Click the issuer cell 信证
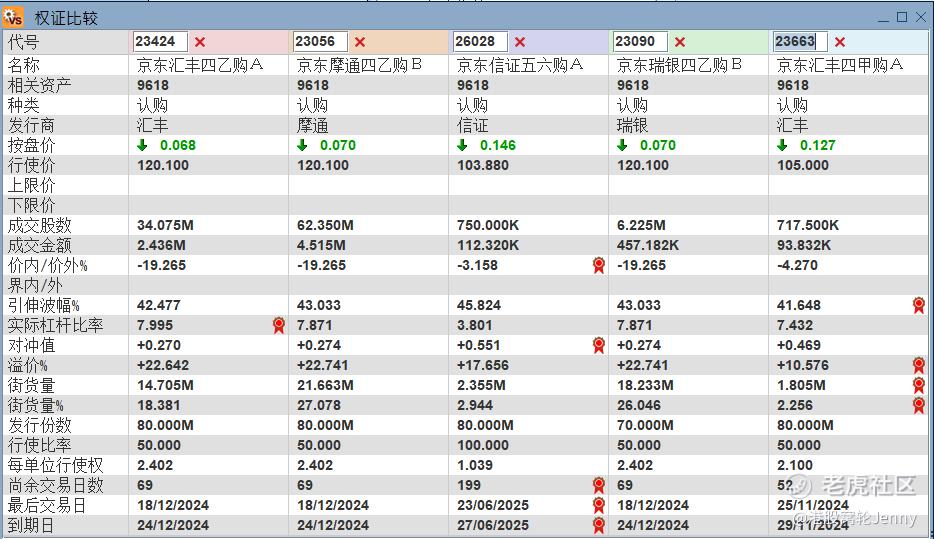The image size is (934, 539). tap(472, 125)
